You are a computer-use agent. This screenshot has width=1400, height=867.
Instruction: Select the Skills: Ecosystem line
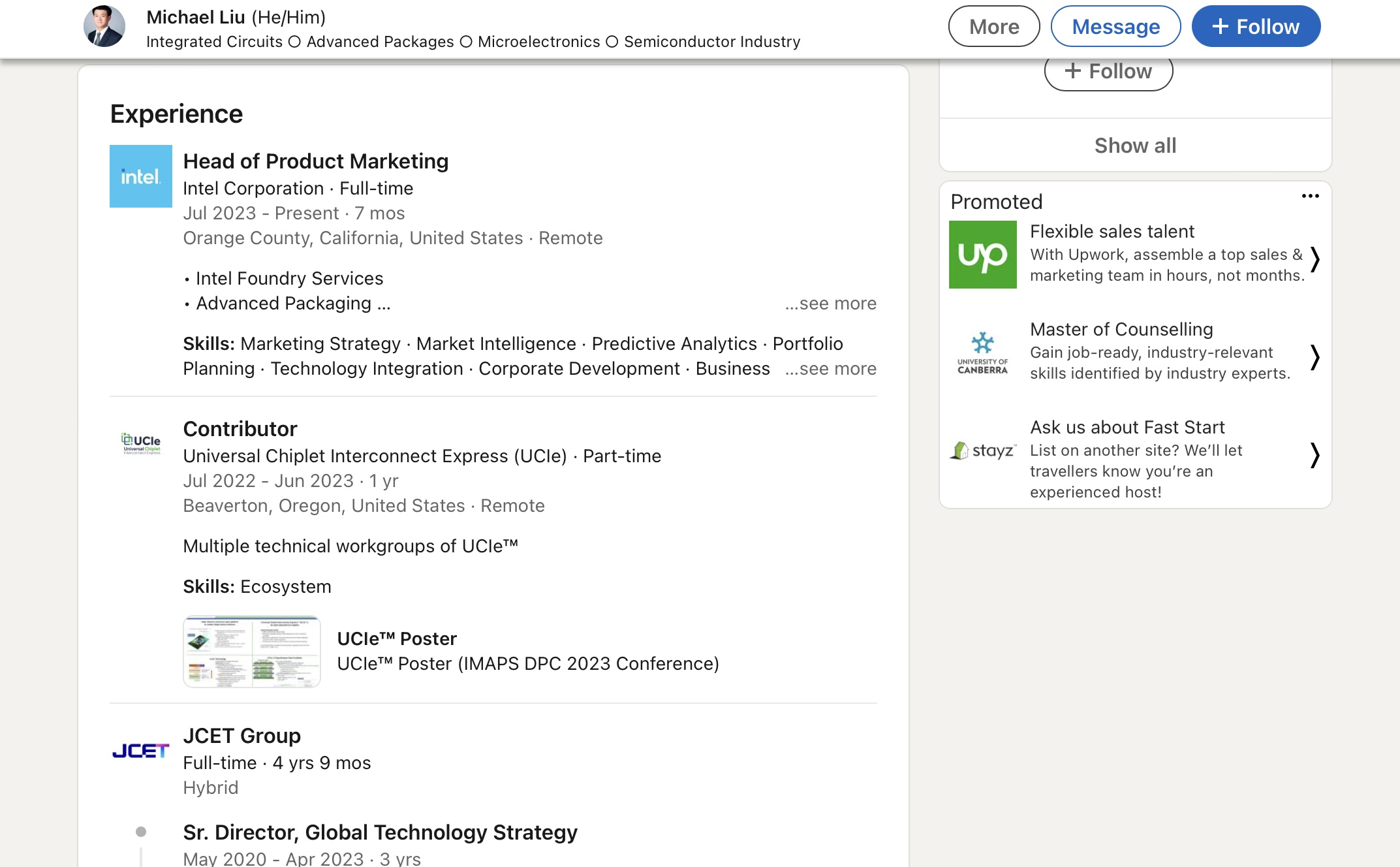pos(257,587)
